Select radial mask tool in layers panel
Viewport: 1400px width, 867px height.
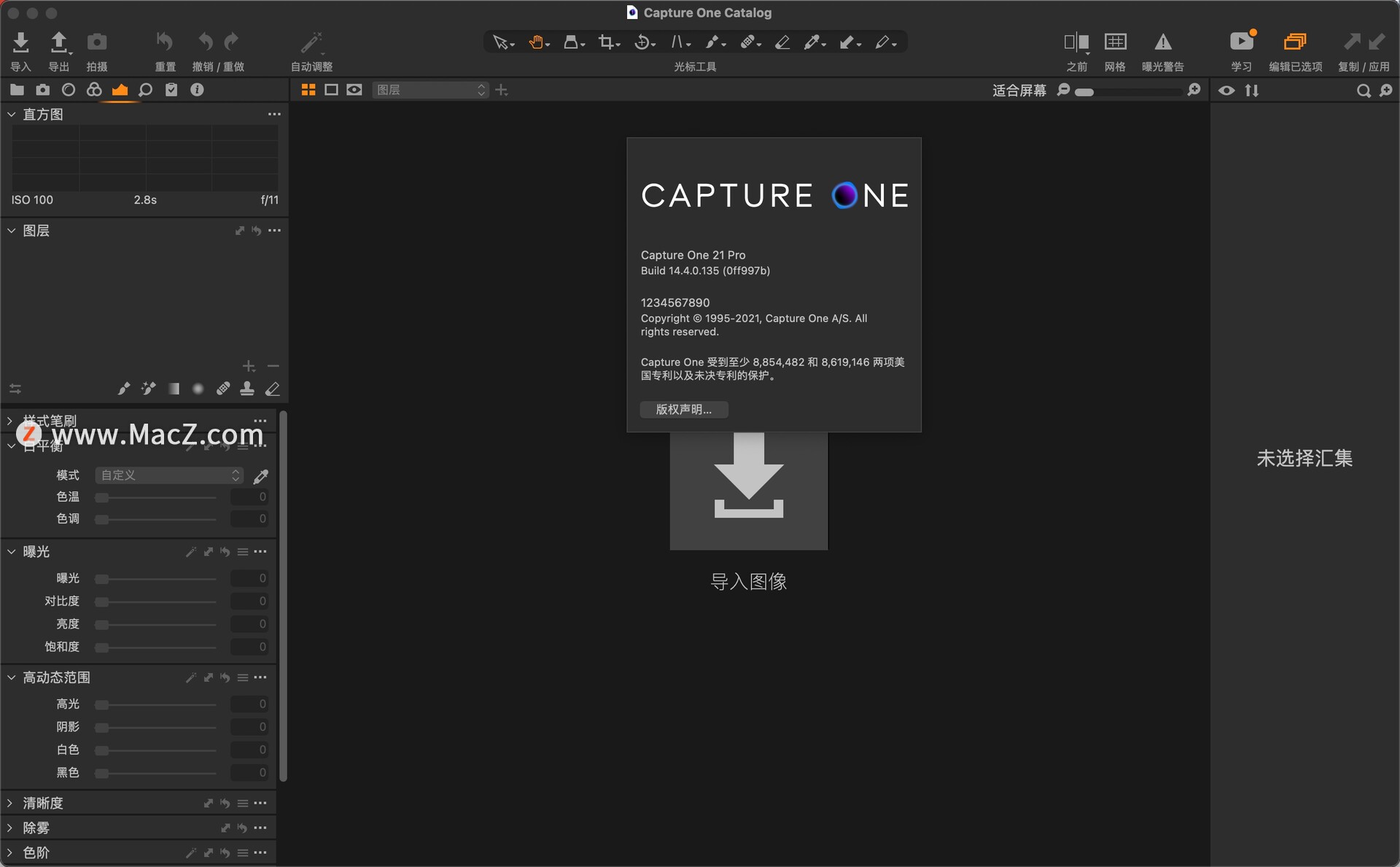click(198, 389)
